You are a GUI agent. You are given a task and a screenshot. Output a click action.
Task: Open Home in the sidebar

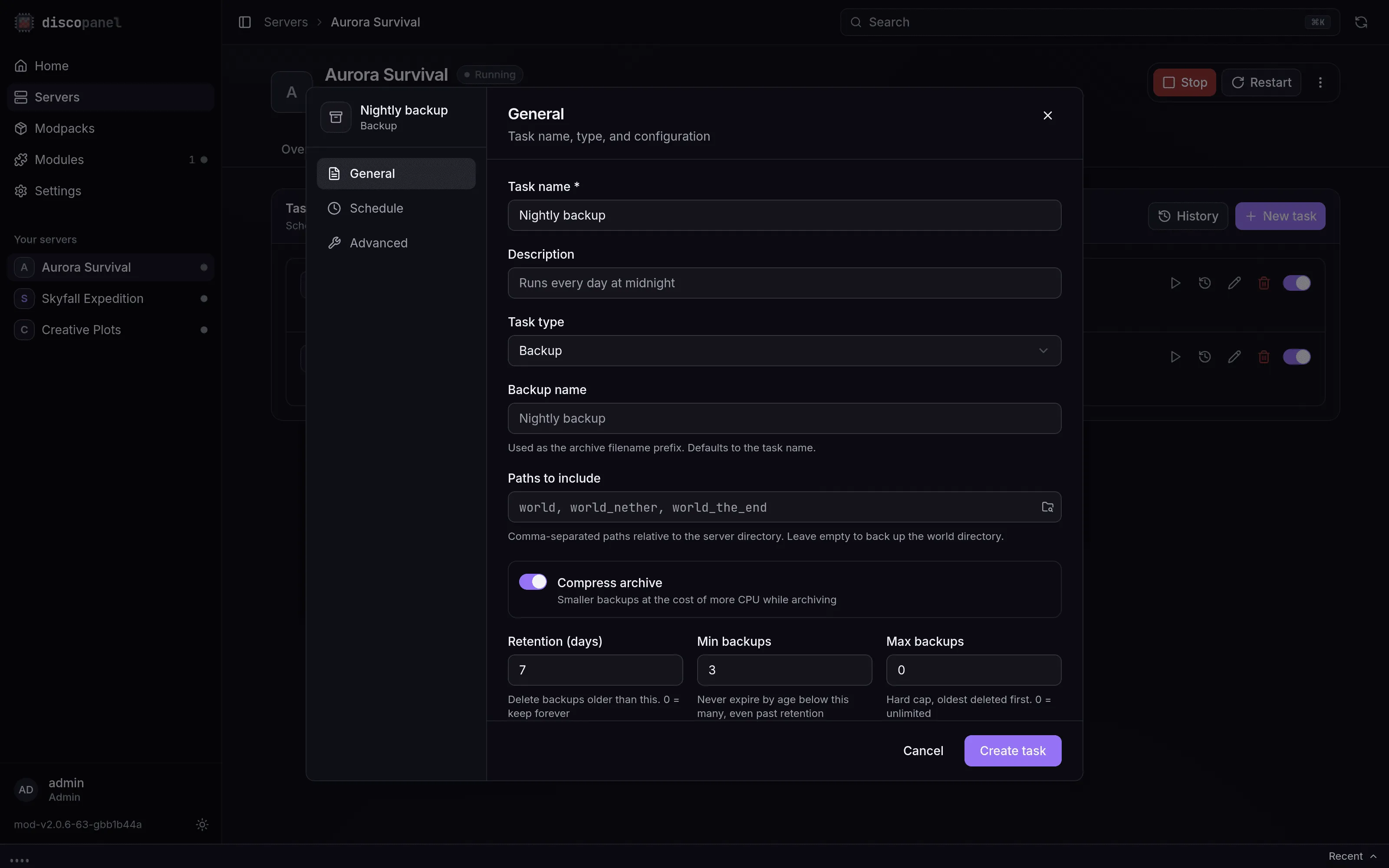(x=111, y=66)
